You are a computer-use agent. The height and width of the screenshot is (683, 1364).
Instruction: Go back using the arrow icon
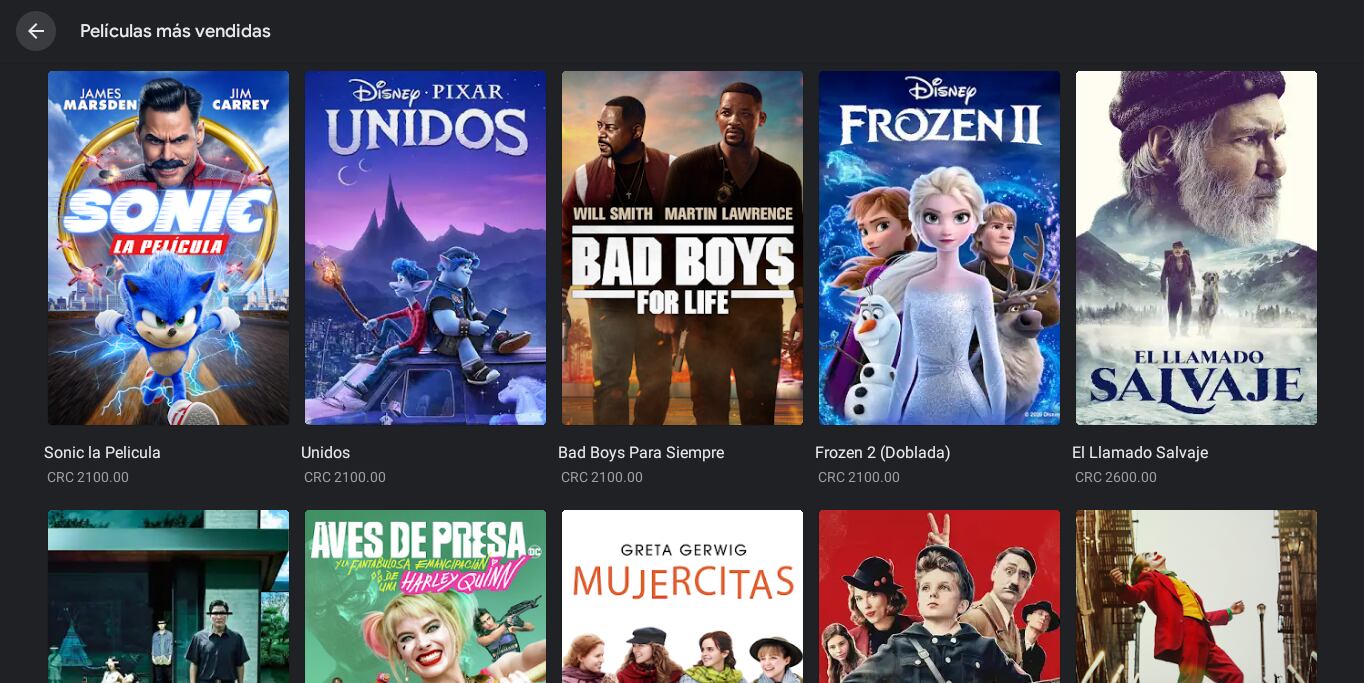[x=36, y=31]
